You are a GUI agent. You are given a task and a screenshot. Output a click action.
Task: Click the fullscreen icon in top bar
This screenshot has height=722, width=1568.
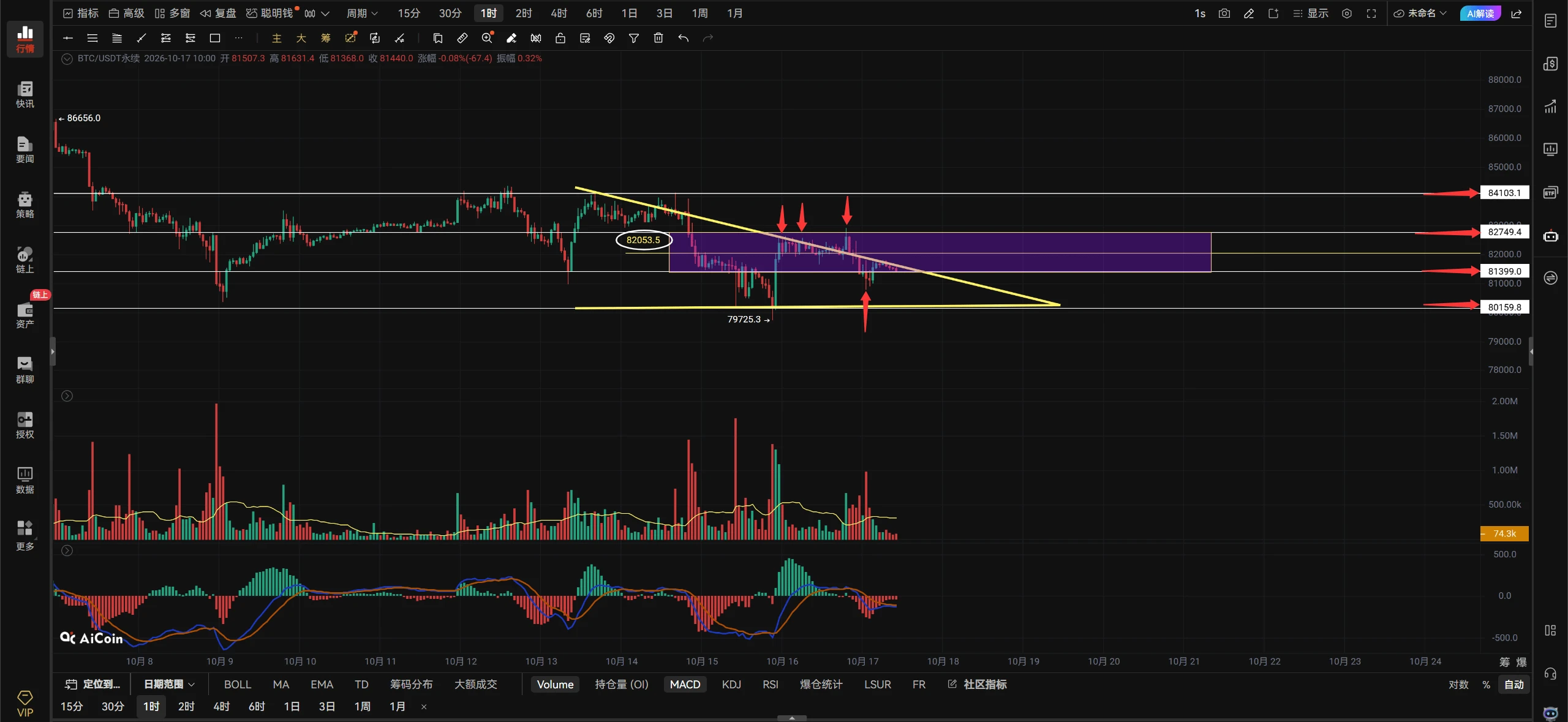(1371, 13)
